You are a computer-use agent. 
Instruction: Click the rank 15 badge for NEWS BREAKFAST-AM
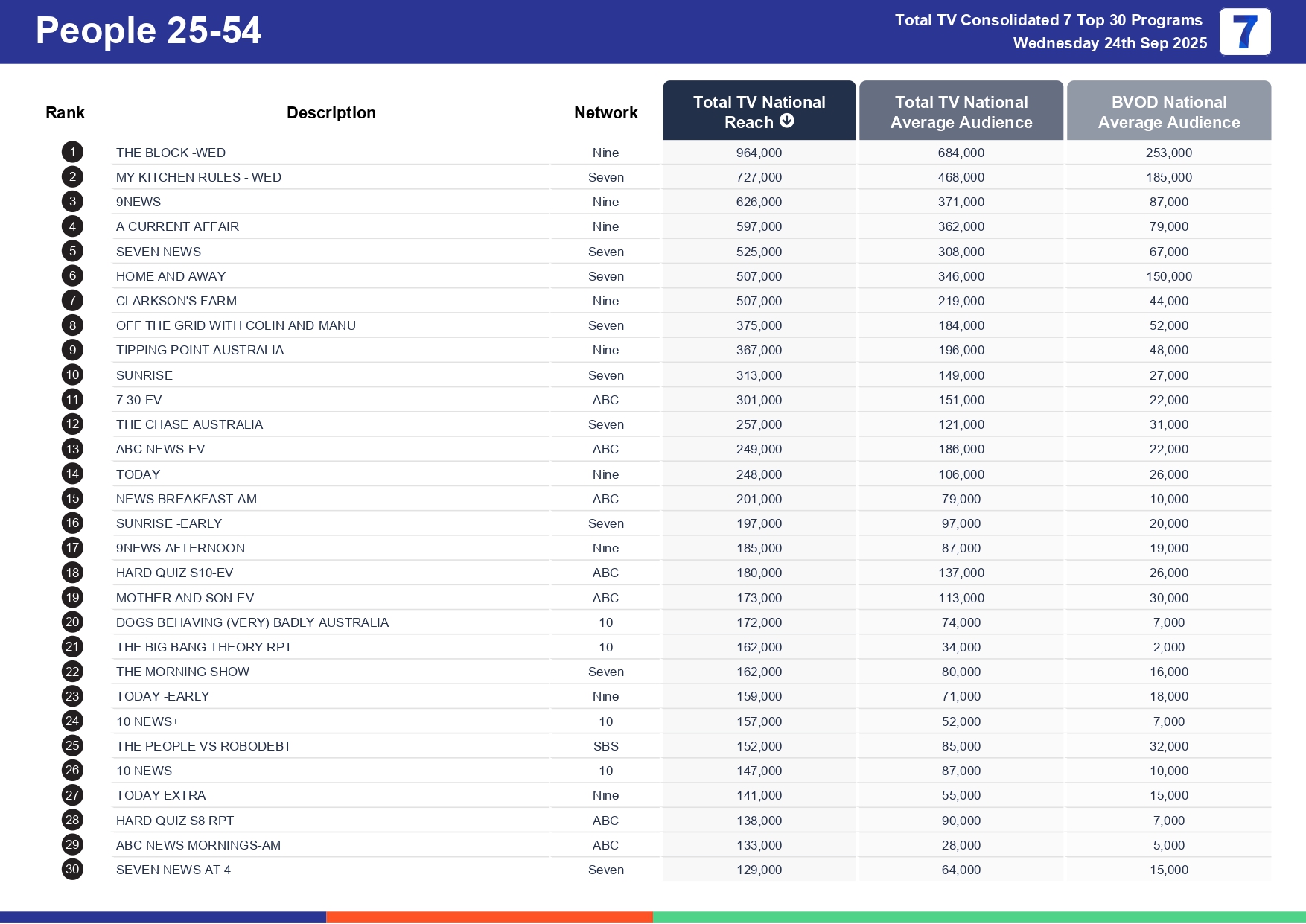point(71,498)
